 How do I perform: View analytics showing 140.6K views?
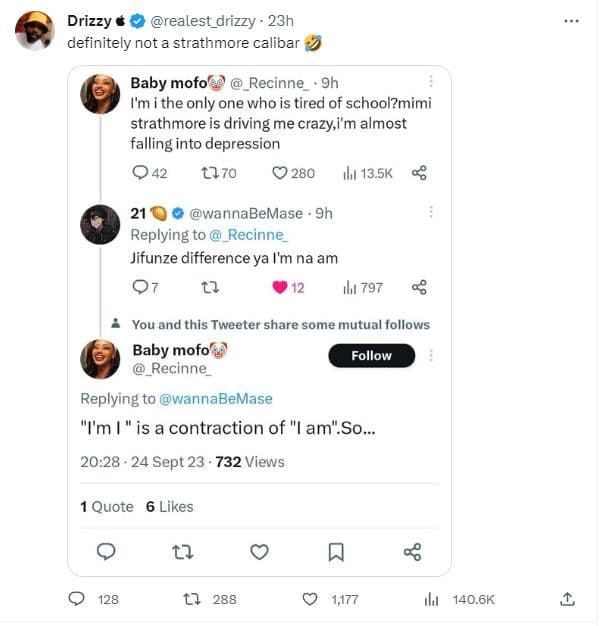click(433, 599)
